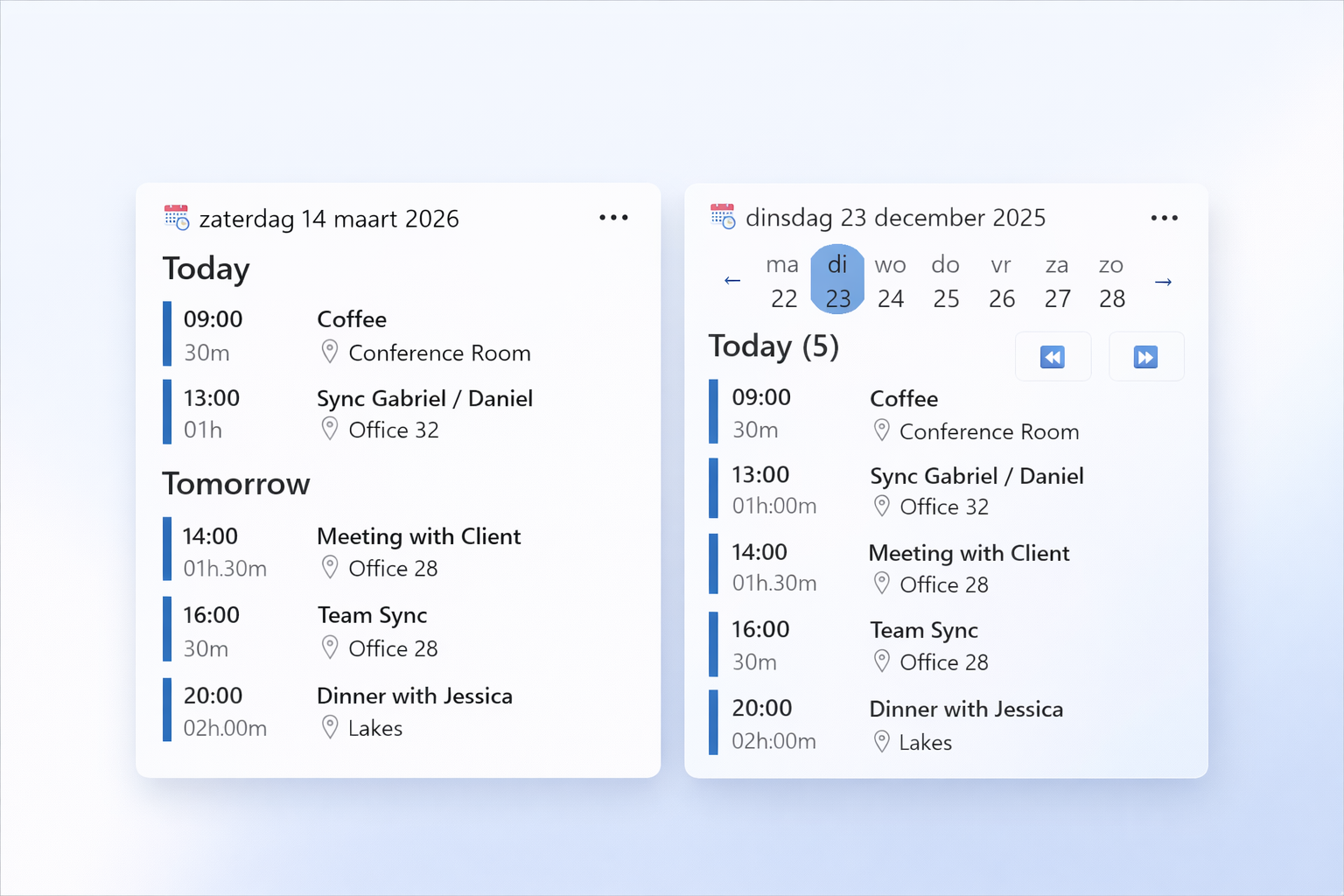
Task: Click the left arrow to show previous week
Action: pyautogui.click(x=731, y=280)
